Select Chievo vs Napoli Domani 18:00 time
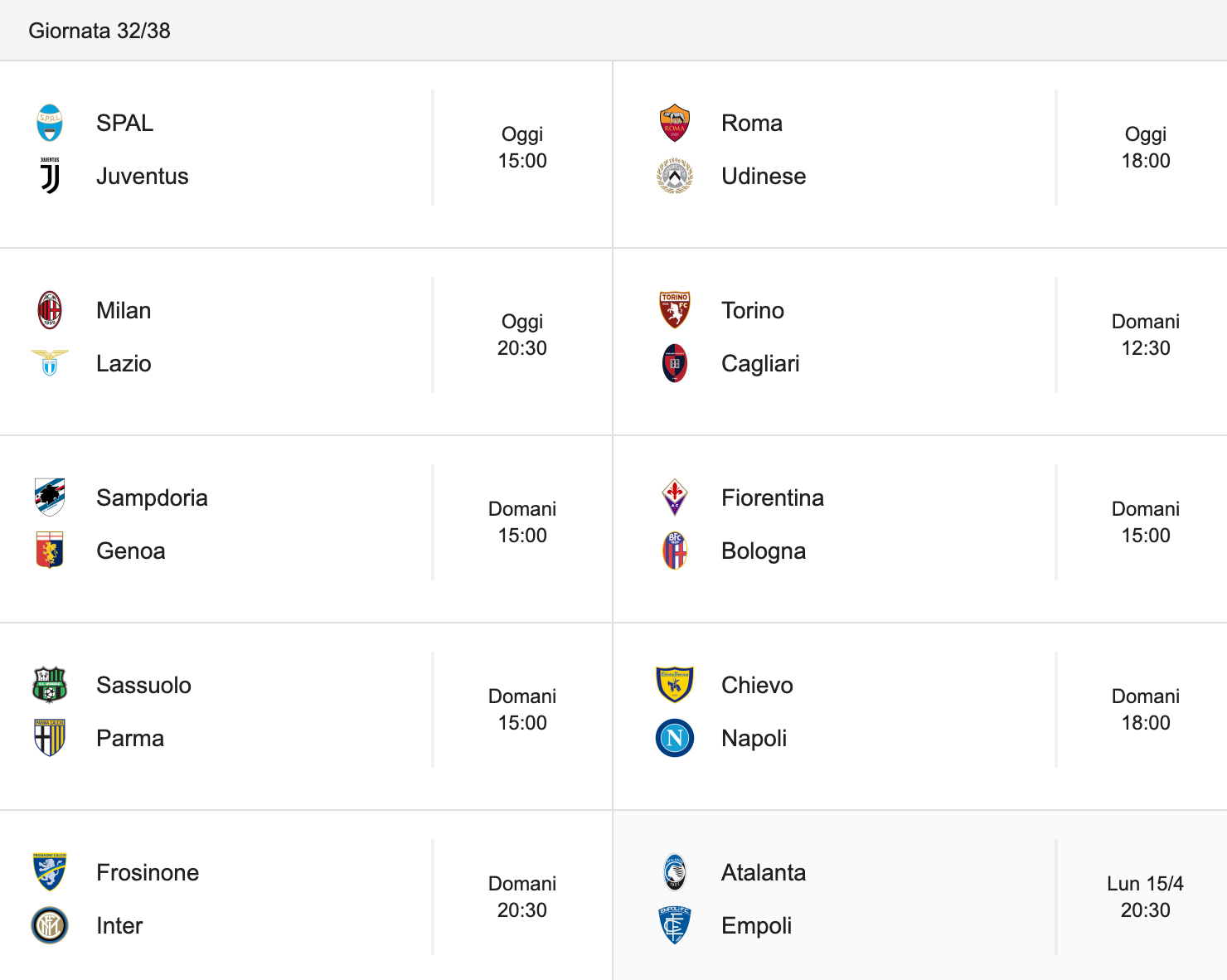The height and width of the screenshot is (980, 1227). click(1146, 710)
